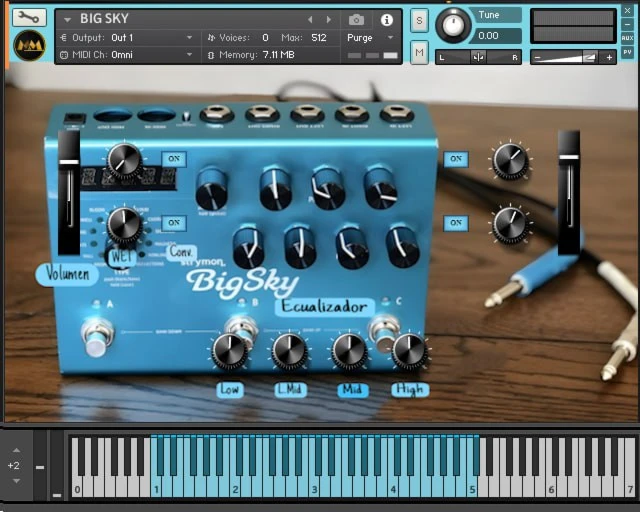Open the wrench instrument edit mode
640x512 pixels.
29,17
